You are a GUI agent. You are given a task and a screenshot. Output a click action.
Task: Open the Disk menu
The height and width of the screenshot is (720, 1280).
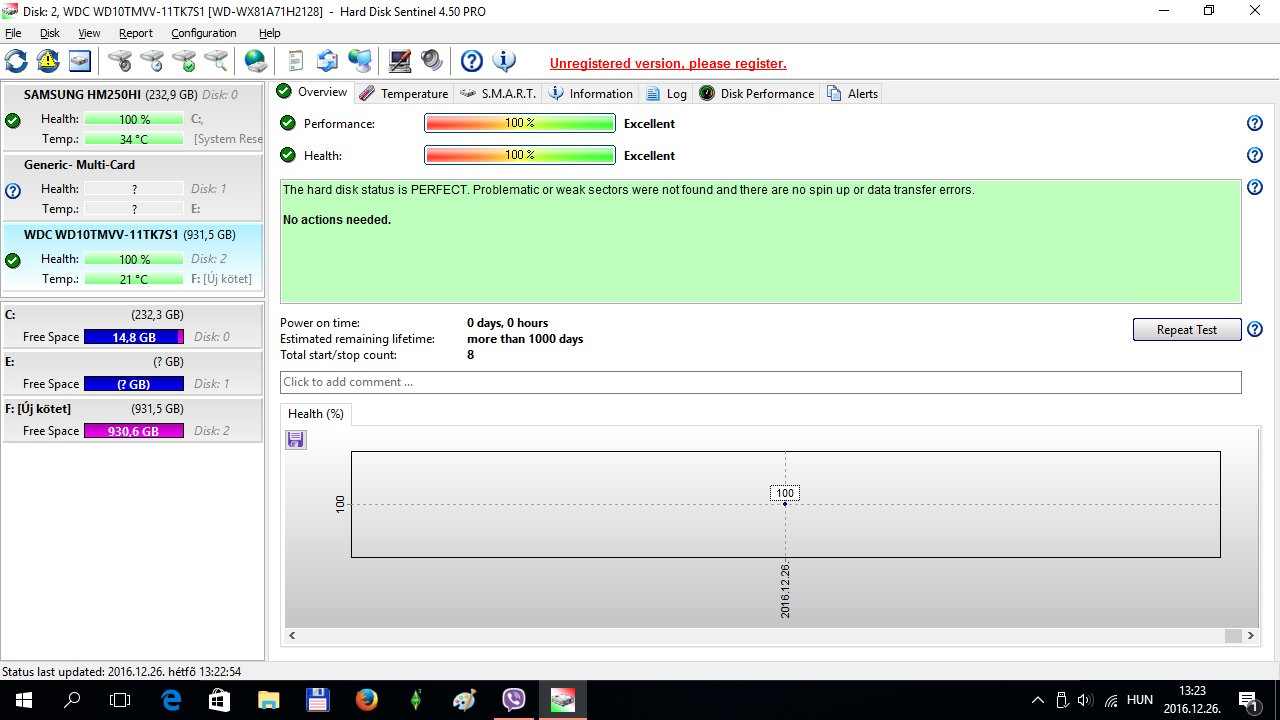pyautogui.click(x=50, y=33)
